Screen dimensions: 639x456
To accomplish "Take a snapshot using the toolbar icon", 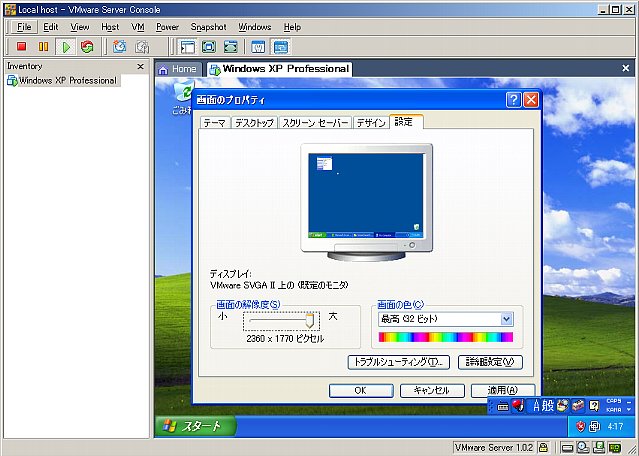I will coord(119,46).
